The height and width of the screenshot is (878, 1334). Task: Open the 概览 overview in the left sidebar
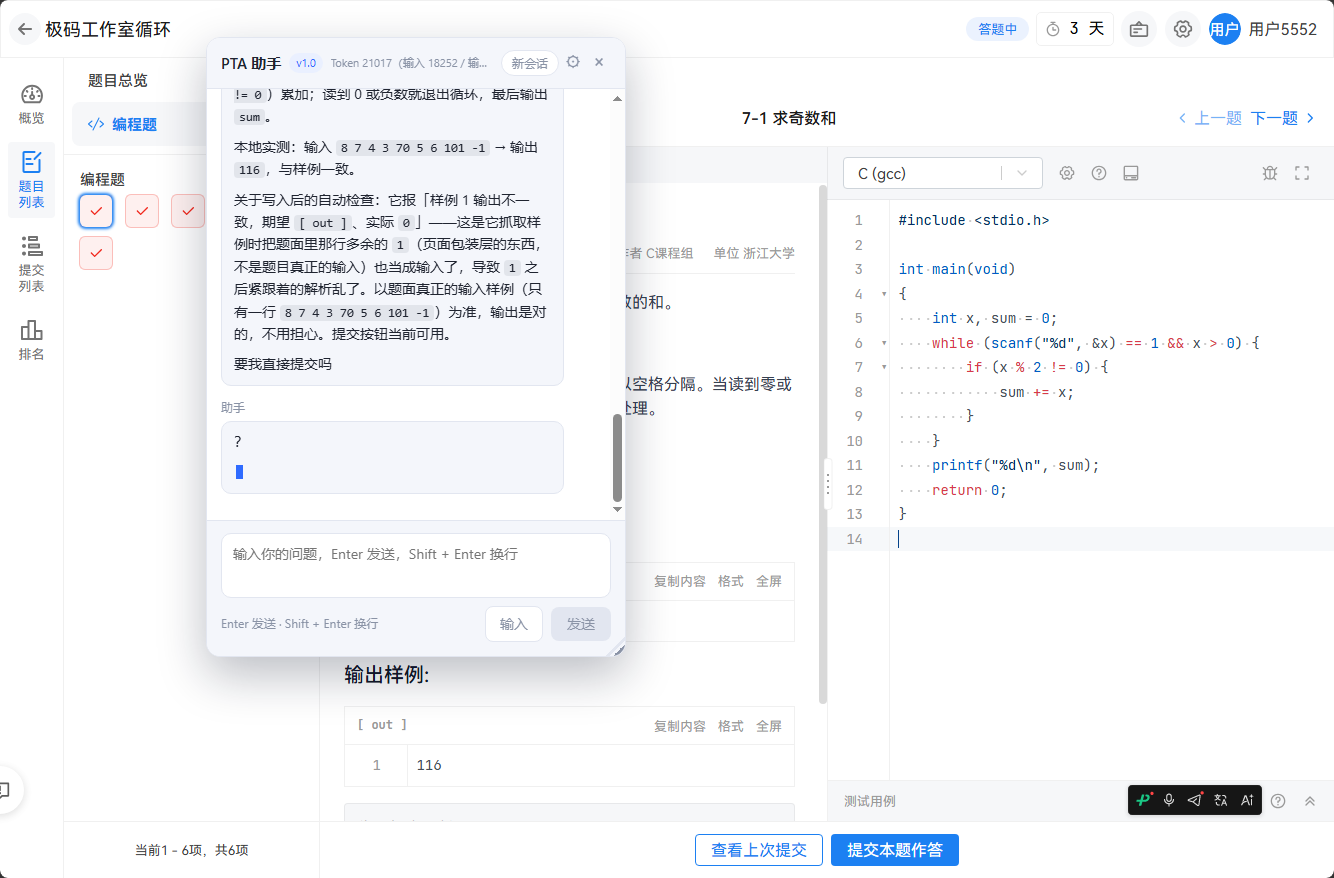[31, 105]
